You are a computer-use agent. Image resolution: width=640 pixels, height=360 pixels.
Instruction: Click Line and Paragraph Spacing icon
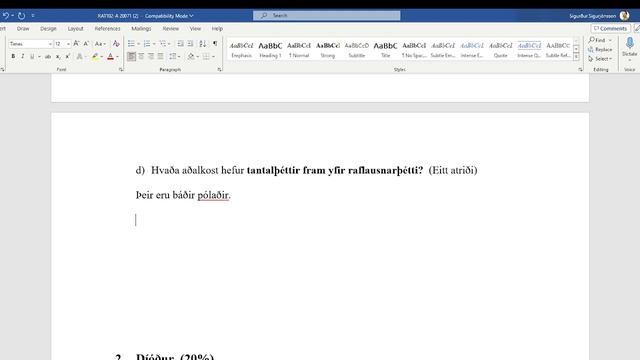coord(173,56)
